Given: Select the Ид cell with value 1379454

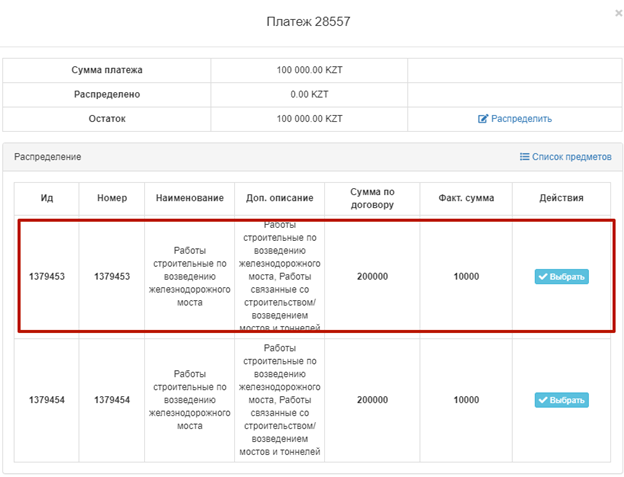Looking at the screenshot, I should pos(46,400).
